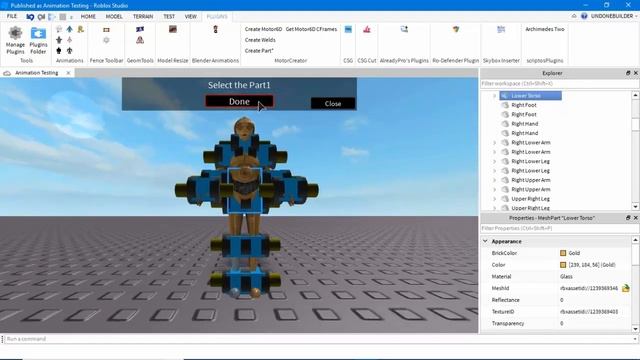The width and height of the screenshot is (640, 360).
Task: Switch to the HOME ribbon tab
Action: pos(88,16)
